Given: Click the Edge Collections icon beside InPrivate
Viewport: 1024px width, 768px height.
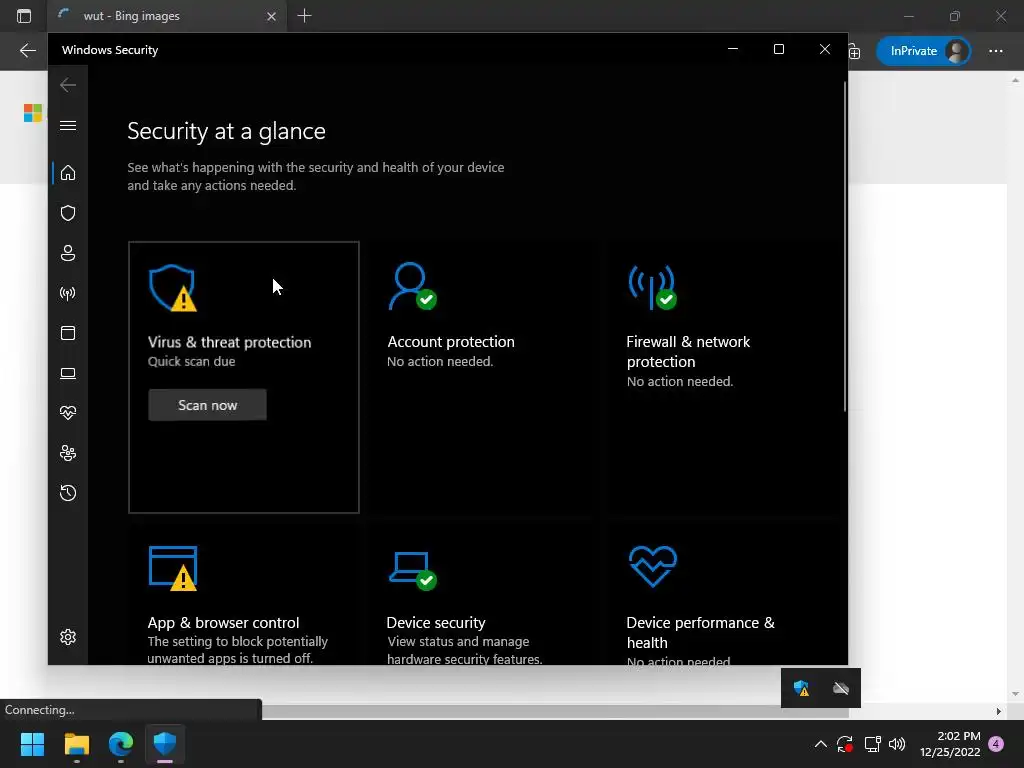Looking at the screenshot, I should [x=854, y=51].
